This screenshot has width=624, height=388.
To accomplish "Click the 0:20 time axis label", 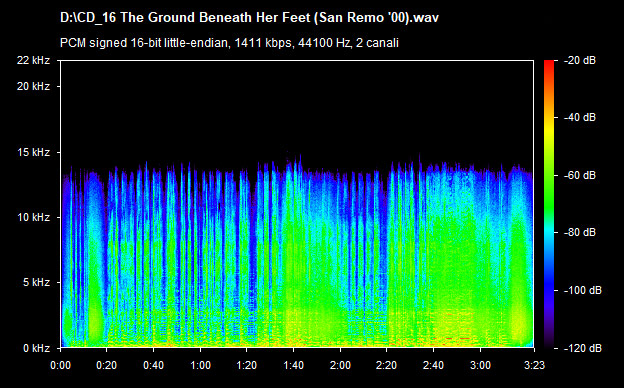I will point(106,365).
